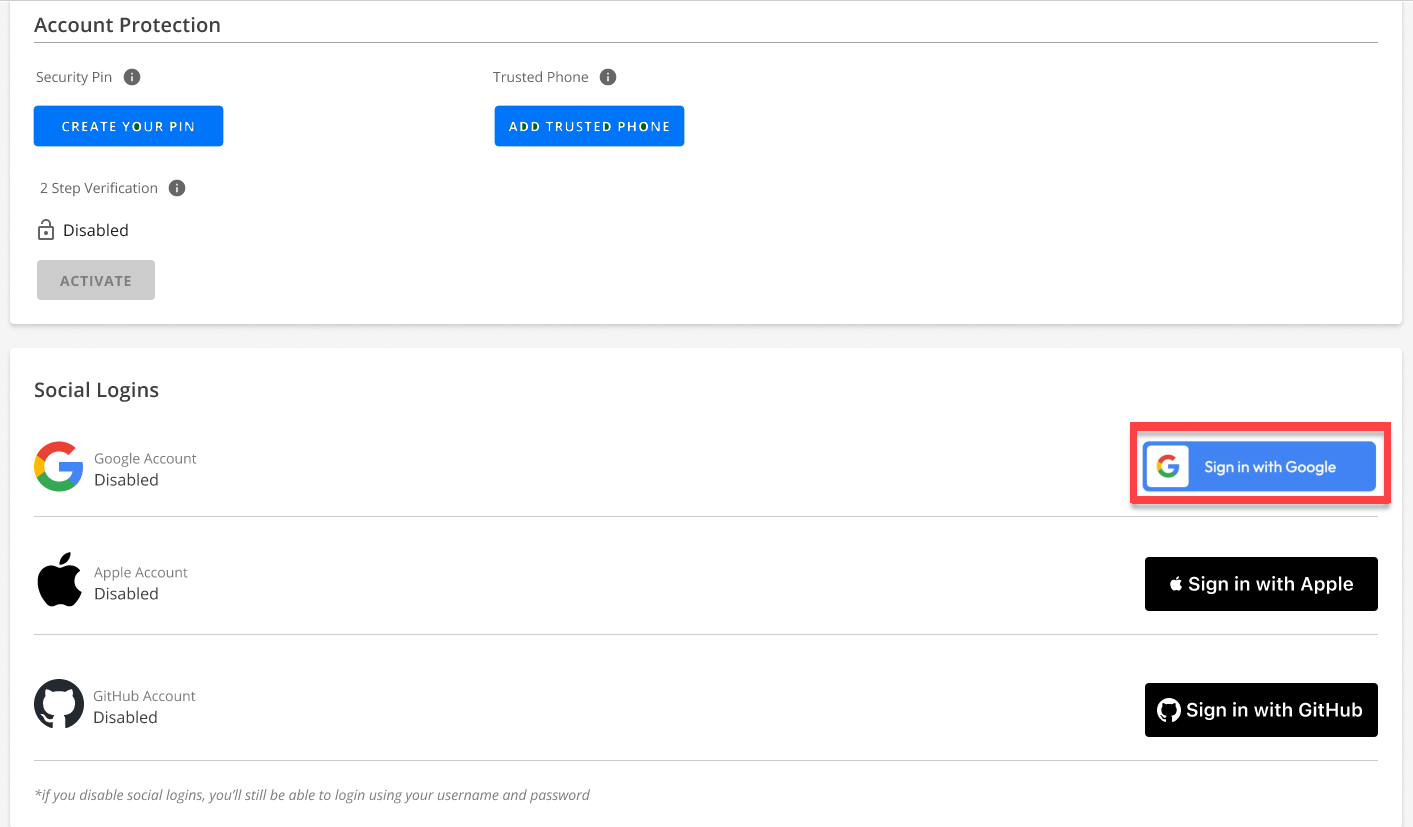Viewport: 1413px width, 827px height.
Task: Enable Google login via Sign in with Google
Action: tap(1259, 466)
